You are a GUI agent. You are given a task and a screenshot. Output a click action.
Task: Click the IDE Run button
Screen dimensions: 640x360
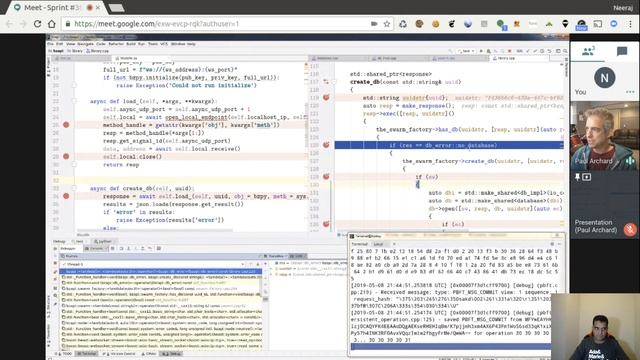pyautogui.click(x=481, y=51)
